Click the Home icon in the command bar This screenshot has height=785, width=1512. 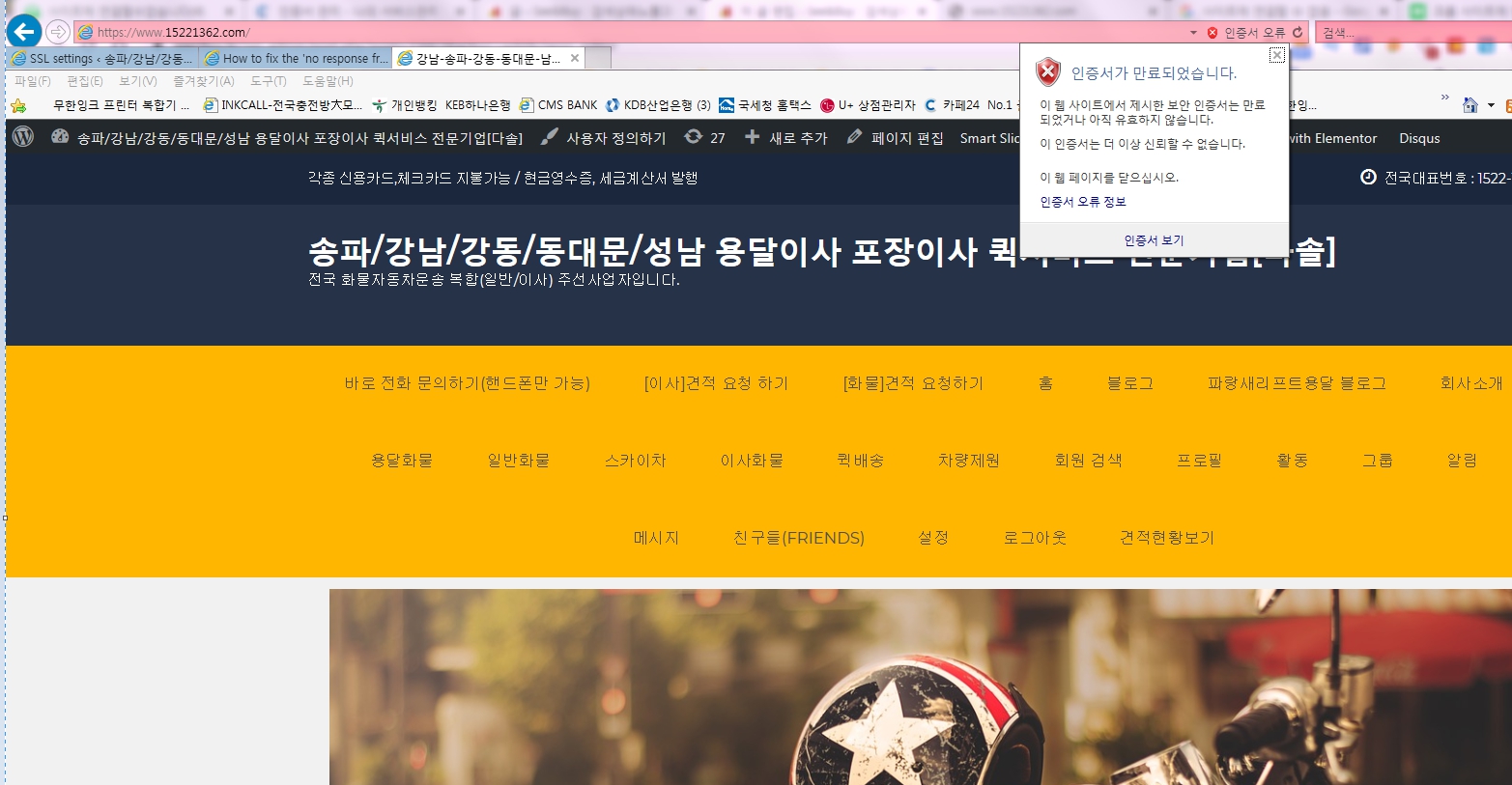[1470, 105]
